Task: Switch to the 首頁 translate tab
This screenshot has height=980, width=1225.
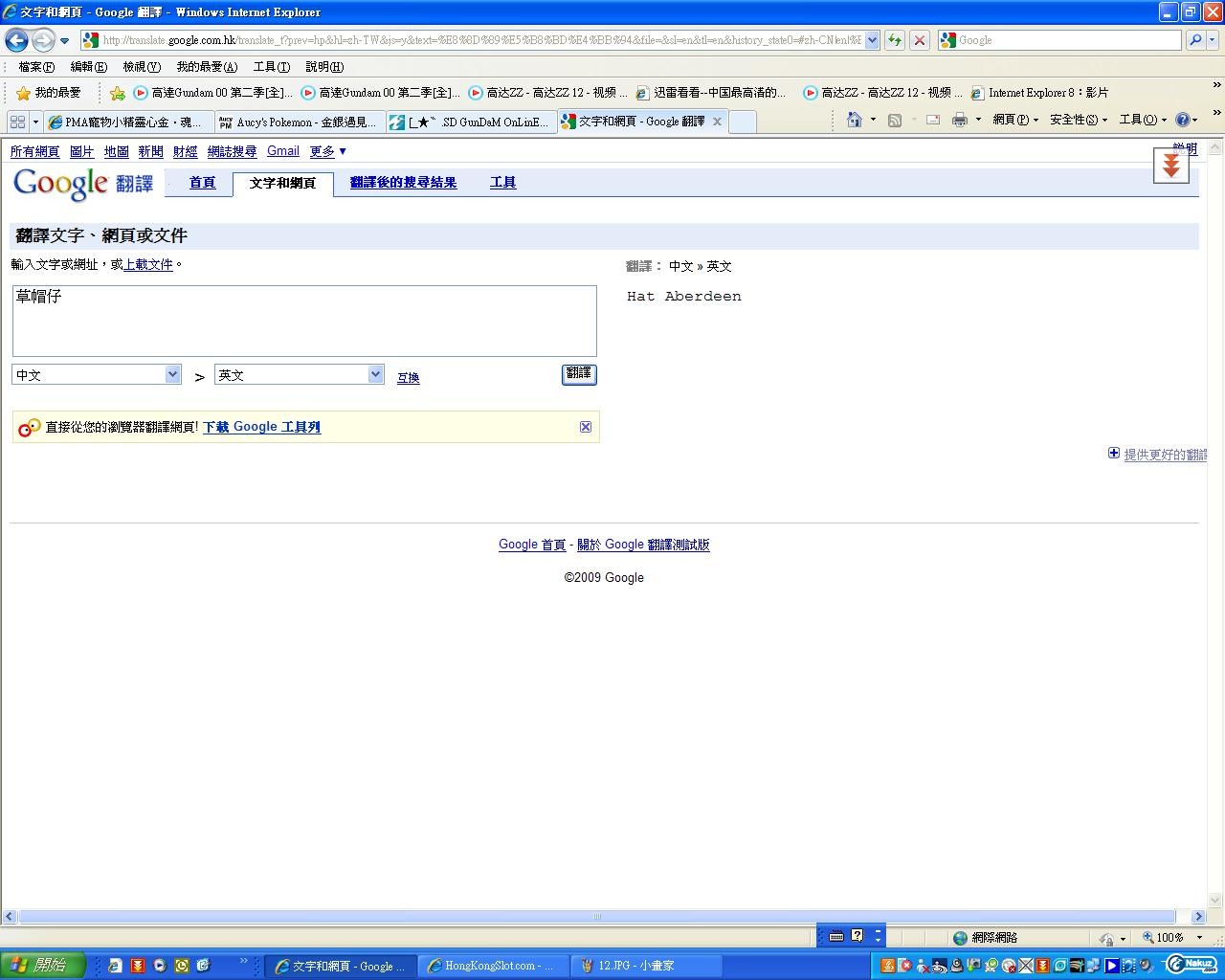Action: [x=202, y=183]
